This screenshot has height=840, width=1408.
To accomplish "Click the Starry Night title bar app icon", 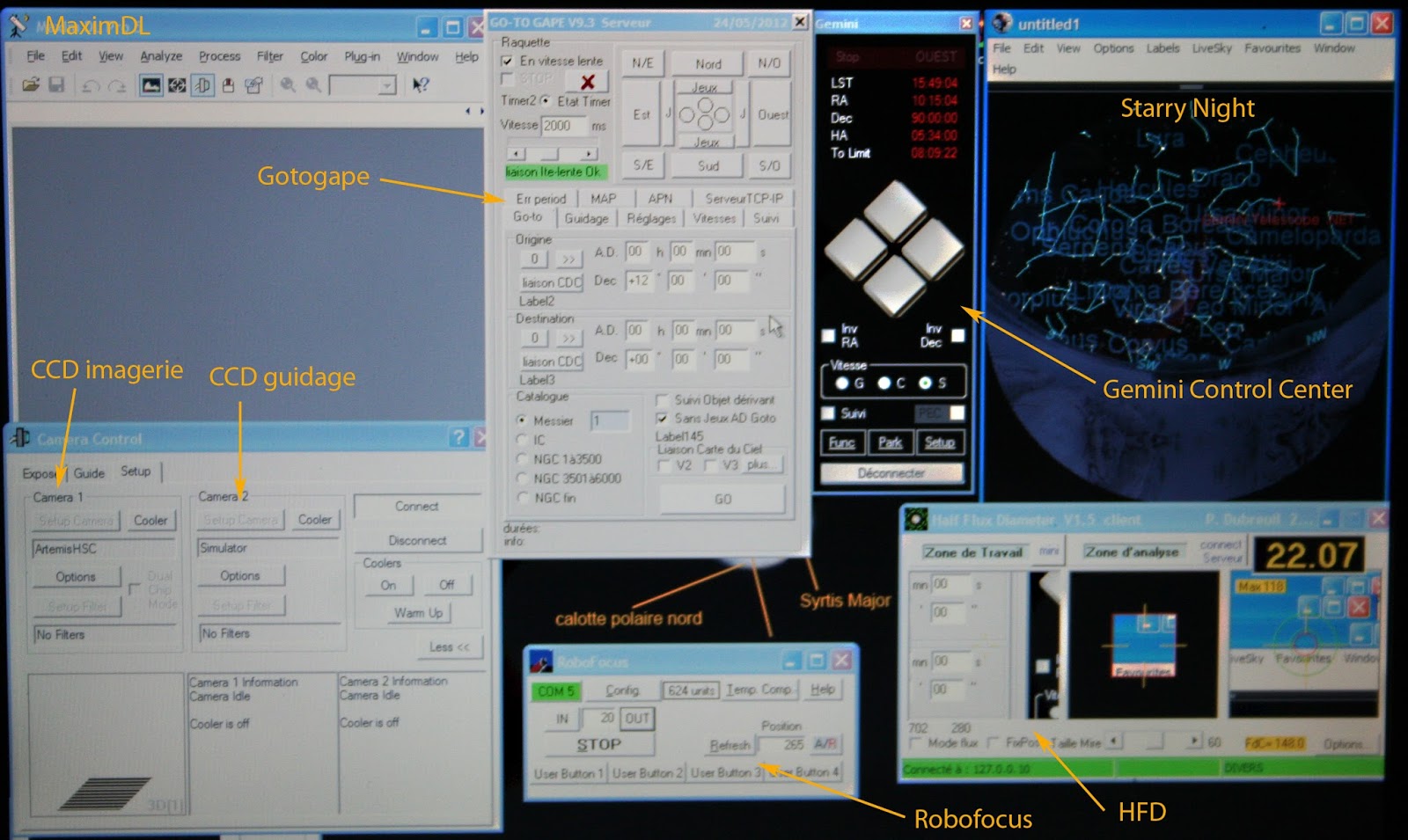I will pos(1002,24).
